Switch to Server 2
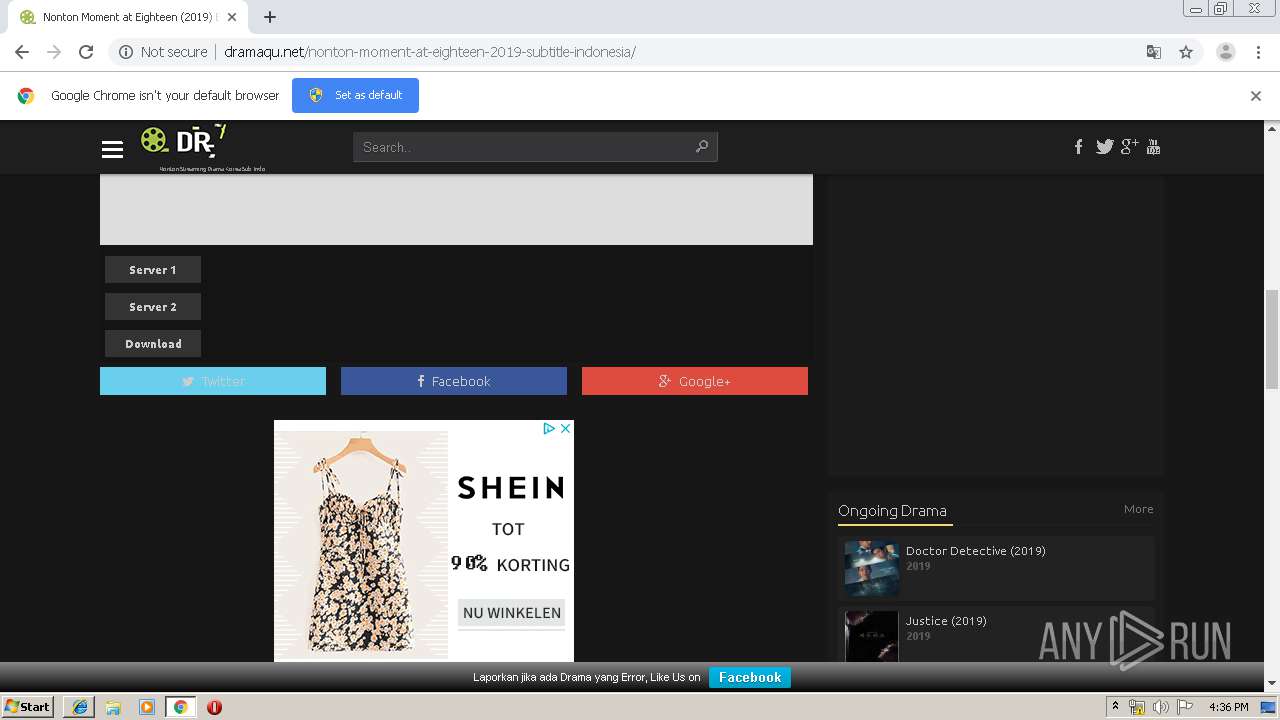The height and width of the screenshot is (720, 1280). (x=153, y=307)
